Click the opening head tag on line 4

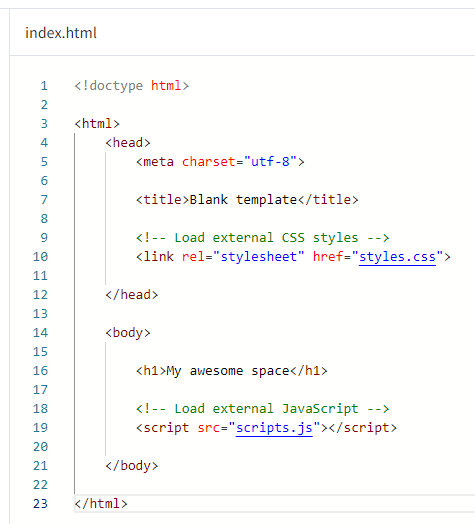click(x=128, y=143)
